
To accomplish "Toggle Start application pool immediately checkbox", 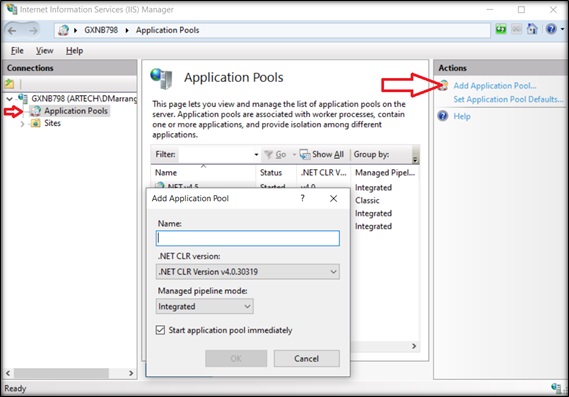I will click(160, 330).
